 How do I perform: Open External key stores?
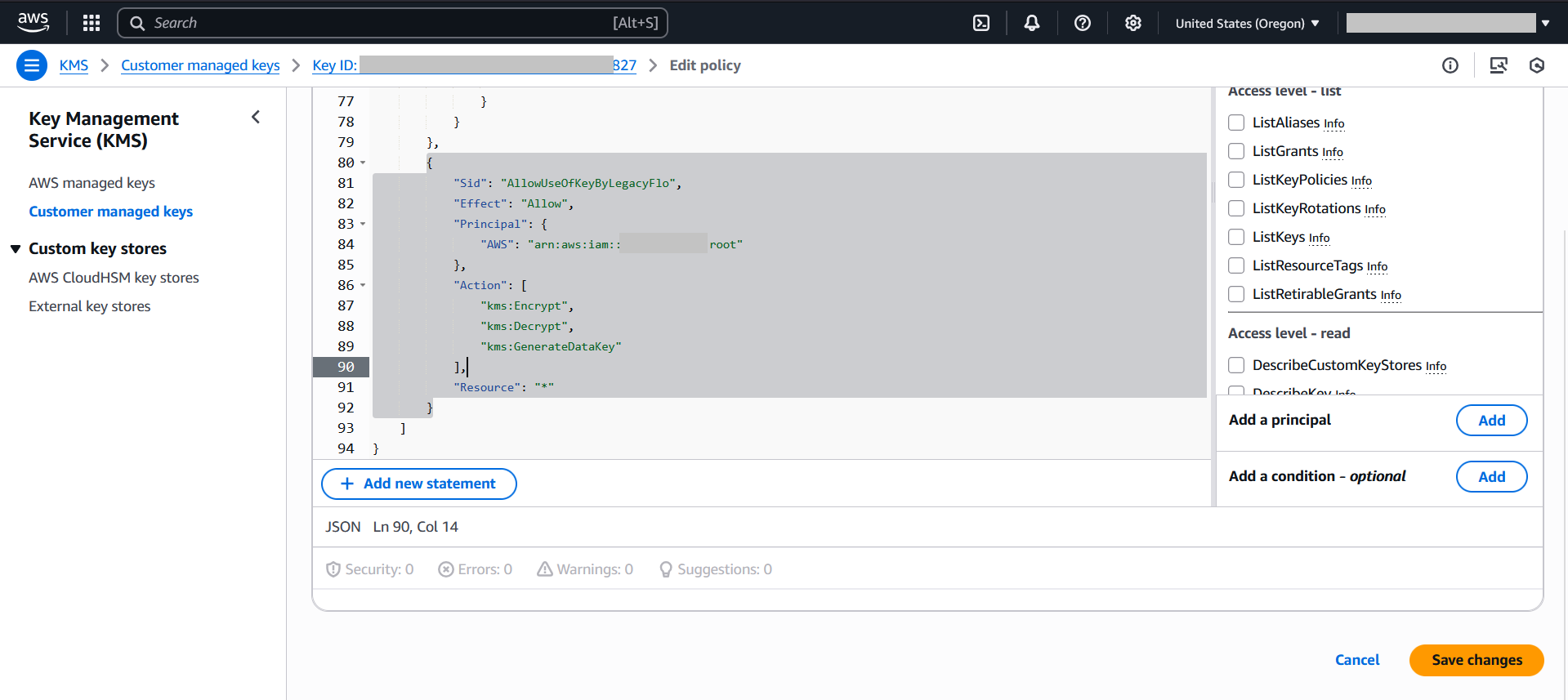[x=89, y=306]
